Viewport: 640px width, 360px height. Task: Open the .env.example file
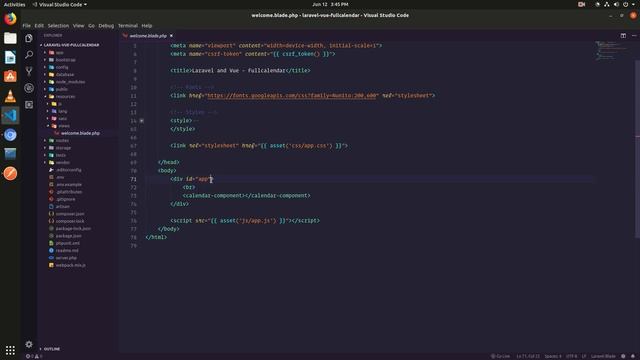click(x=69, y=184)
